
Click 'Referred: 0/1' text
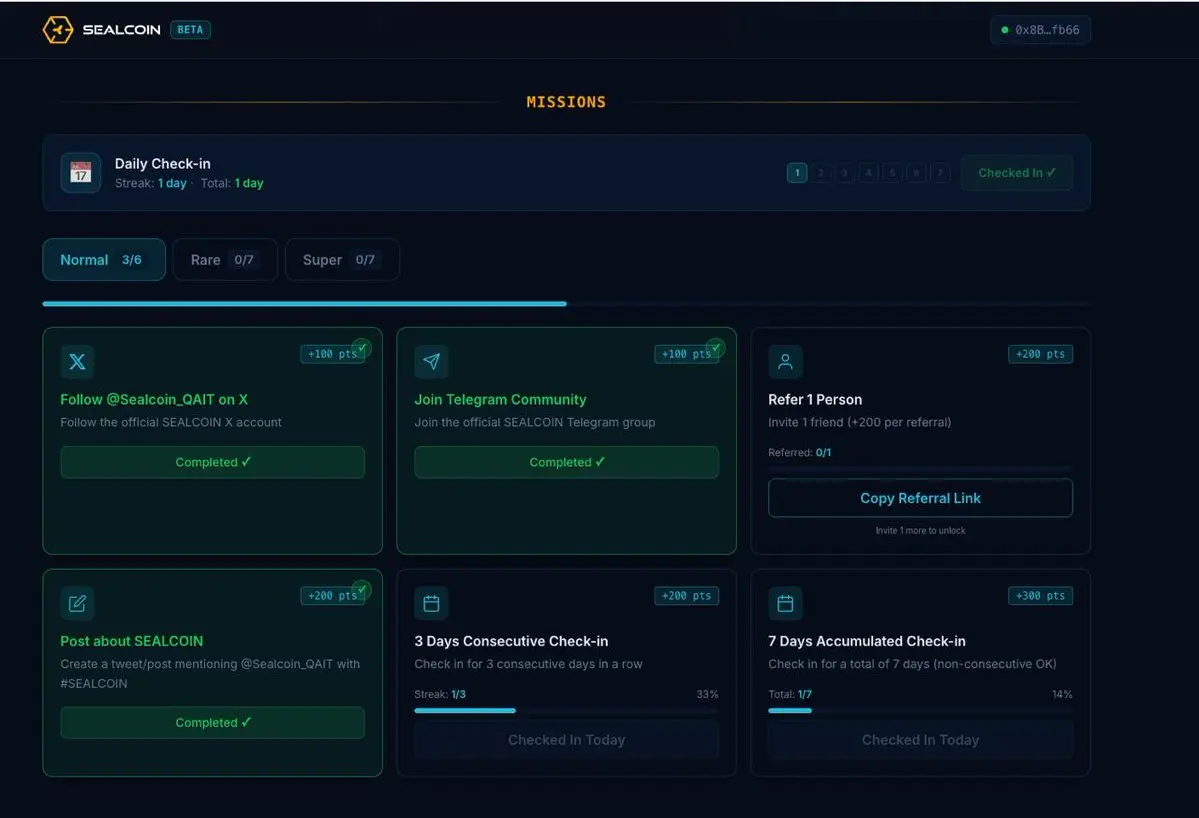pos(800,453)
